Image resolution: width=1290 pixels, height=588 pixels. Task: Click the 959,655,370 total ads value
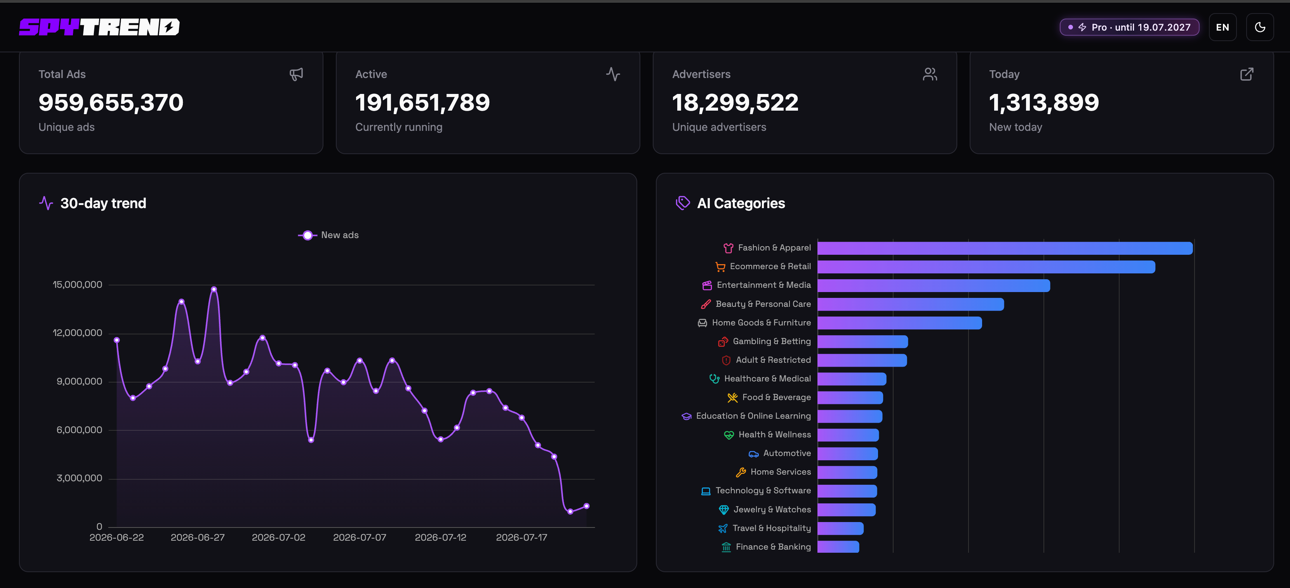coord(111,102)
